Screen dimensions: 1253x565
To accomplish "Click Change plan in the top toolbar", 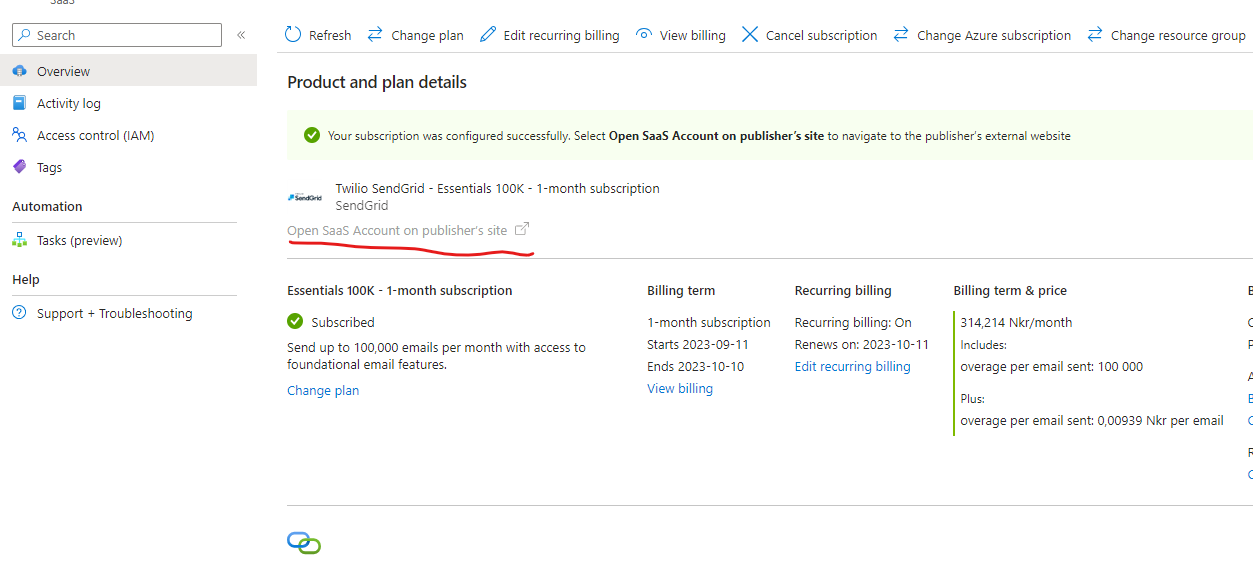I will pos(416,35).
